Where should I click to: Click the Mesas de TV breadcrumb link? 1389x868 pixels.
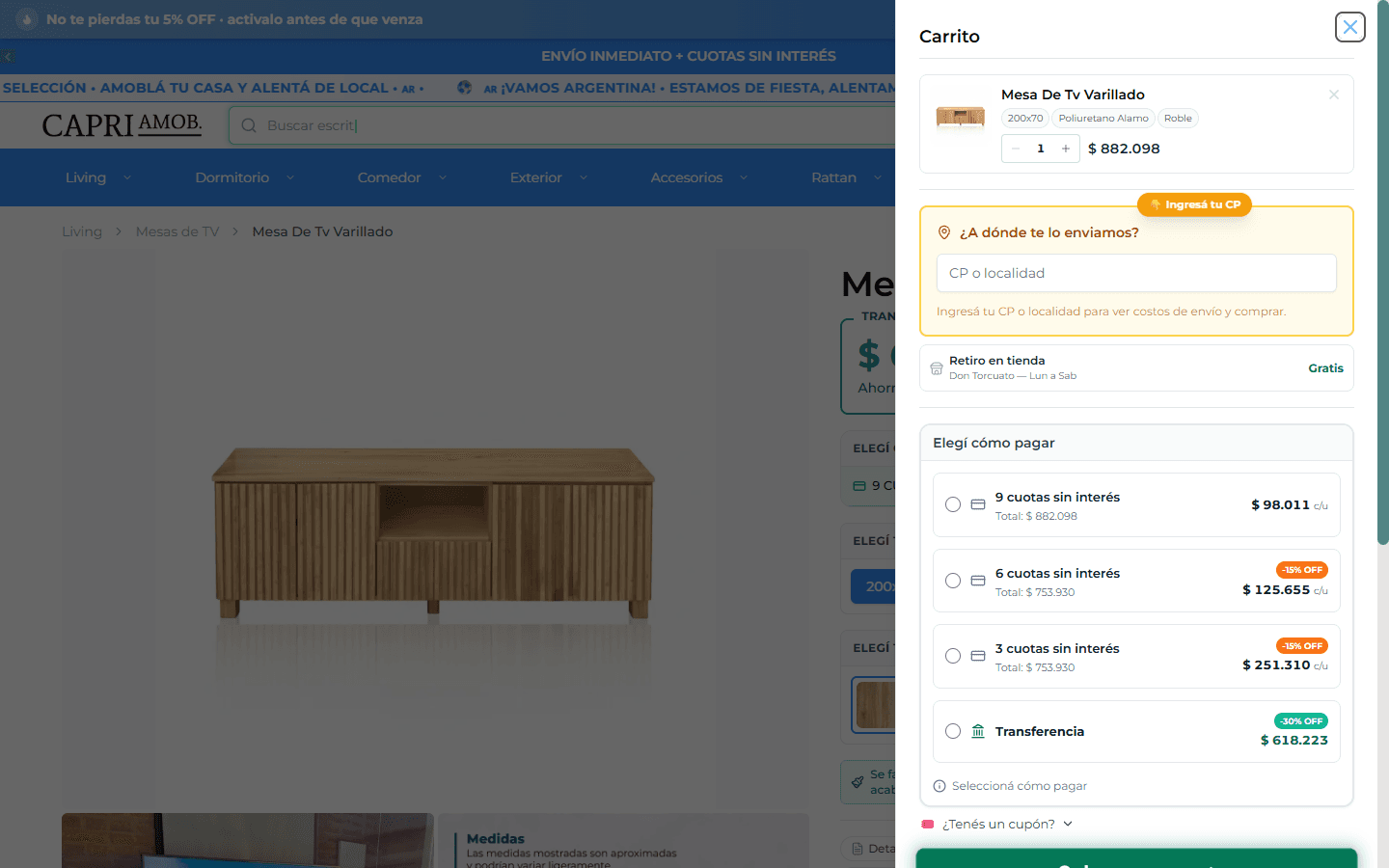[177, 231]
